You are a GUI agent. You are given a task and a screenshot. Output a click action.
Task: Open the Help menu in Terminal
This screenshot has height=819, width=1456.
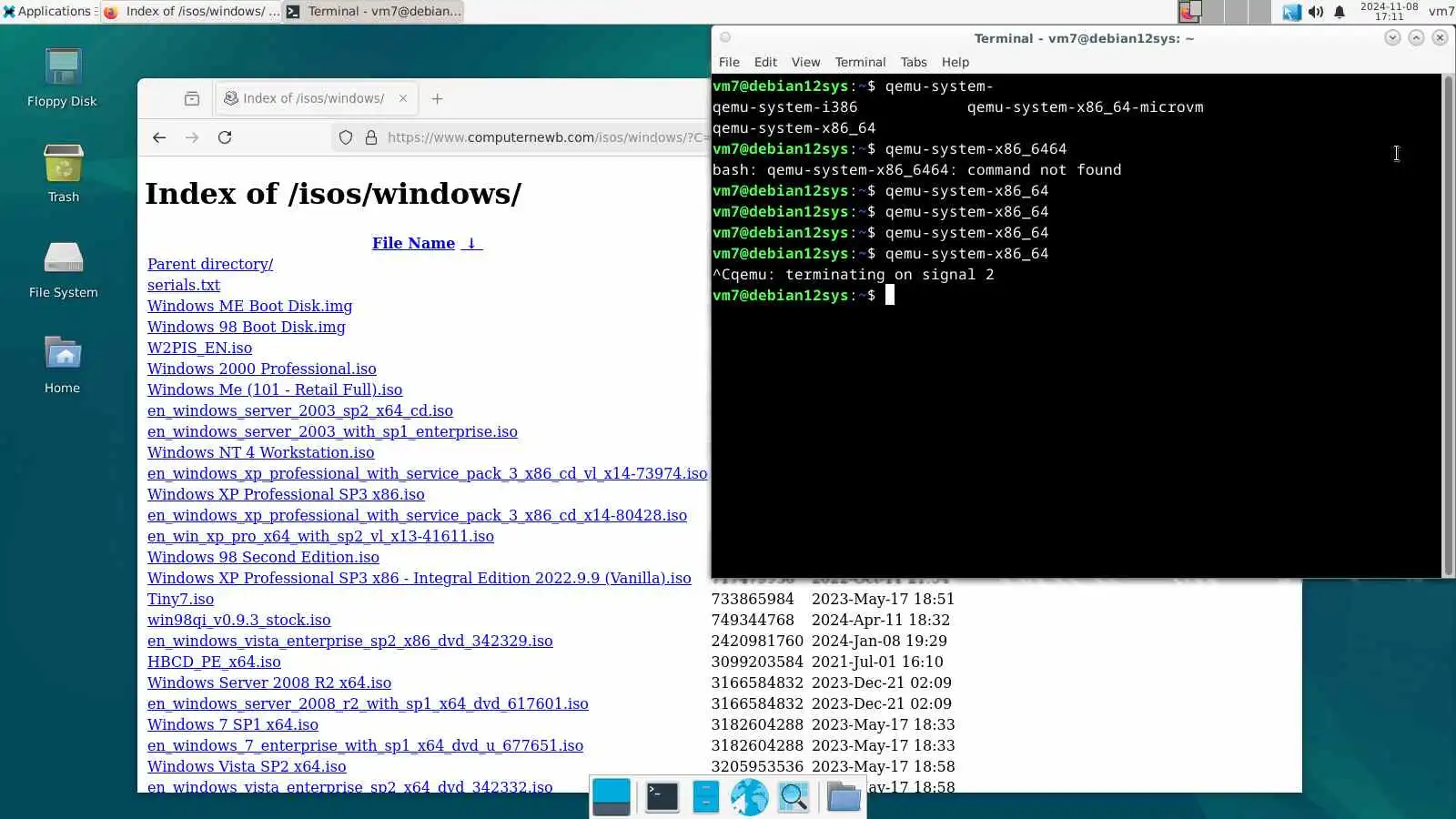[x=955, y=62]
